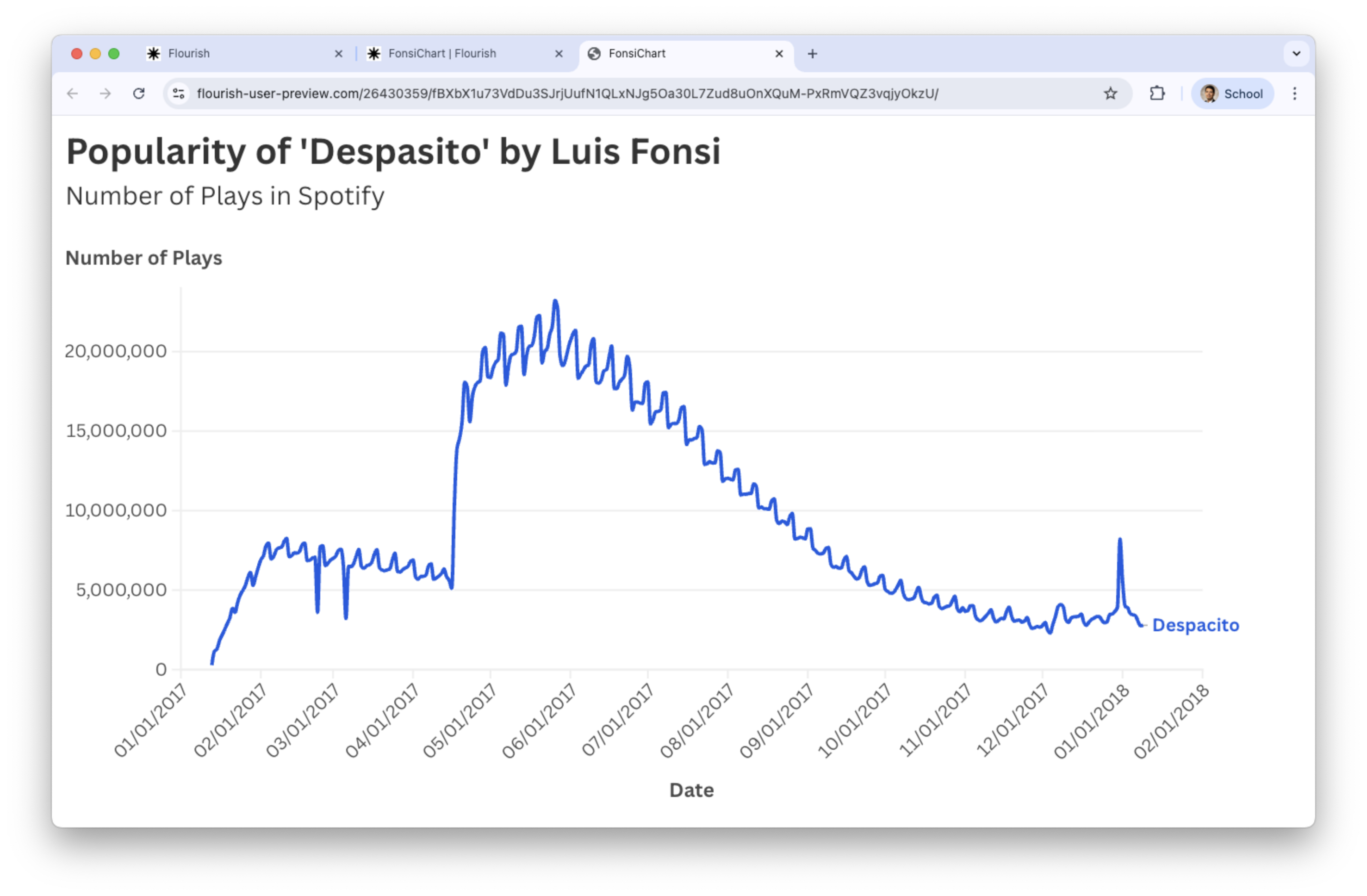Open the Extensions puzzle icon

[1157, 93]
